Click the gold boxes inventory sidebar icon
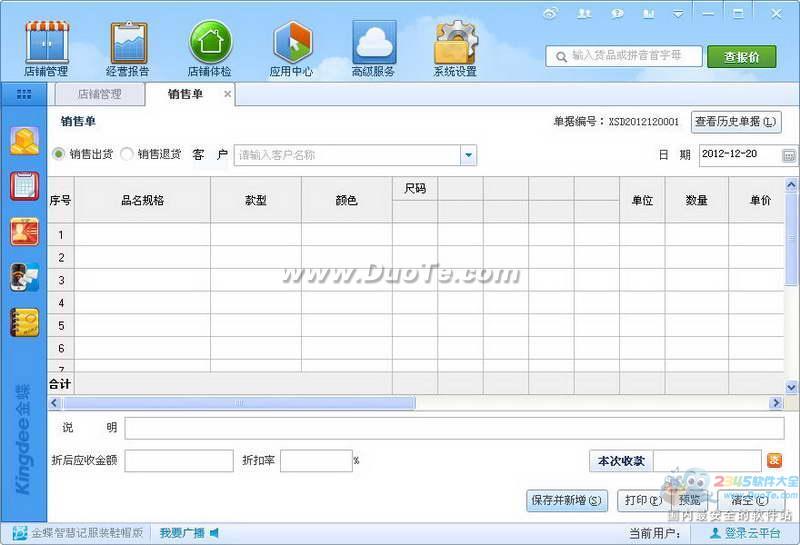This screenshot has width=800, height=545. [x=24, y=141]
